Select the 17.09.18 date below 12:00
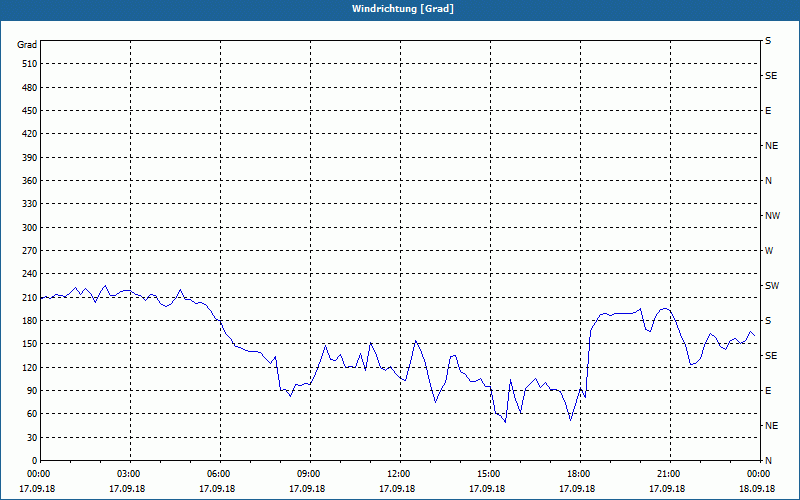The width and height of the screenshot is (800, 500). coord(397,489)
